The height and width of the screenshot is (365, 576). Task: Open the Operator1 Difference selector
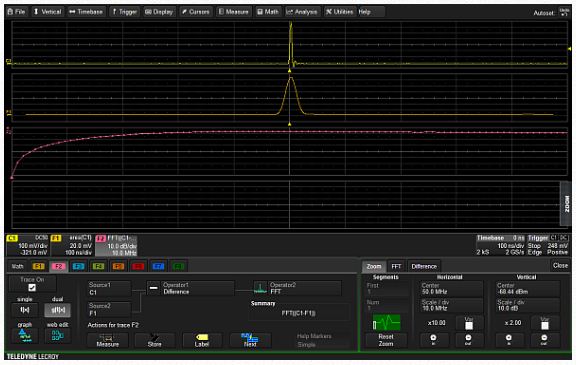click(190, 288)
